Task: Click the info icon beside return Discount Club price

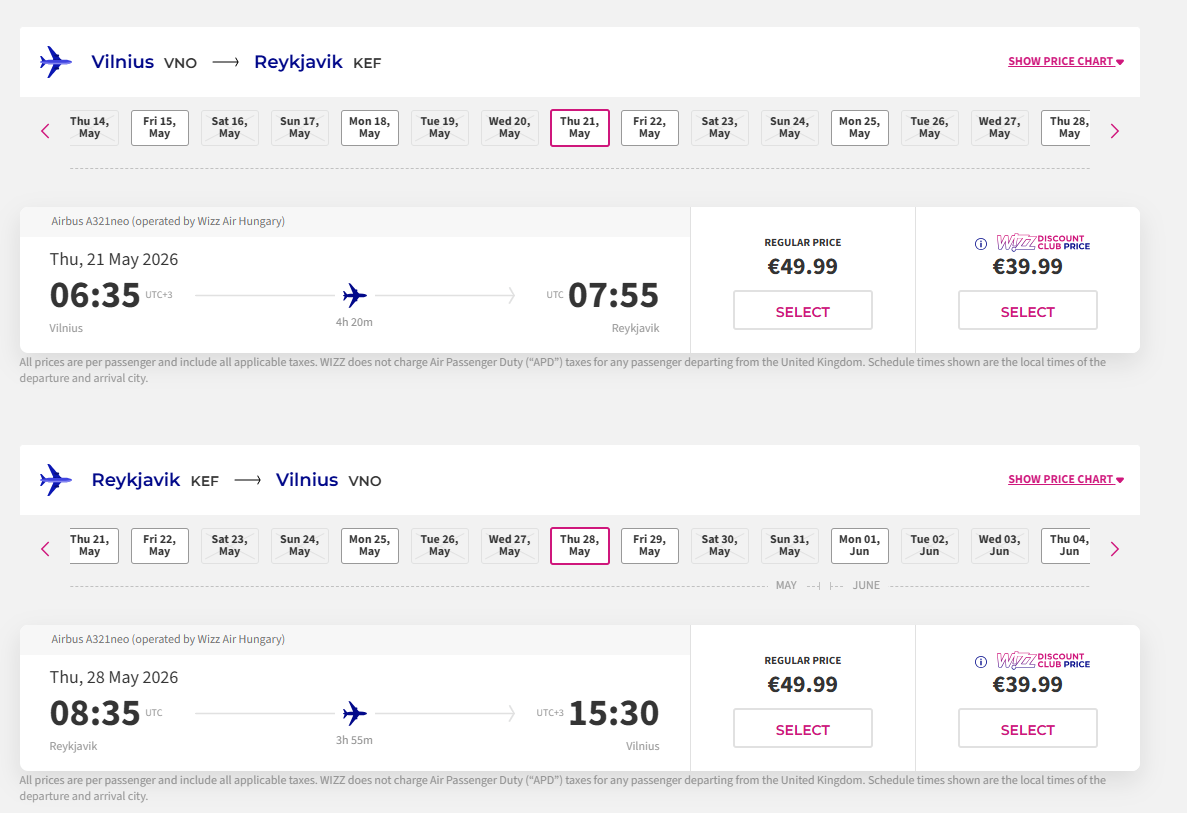Action: [981, 661]
